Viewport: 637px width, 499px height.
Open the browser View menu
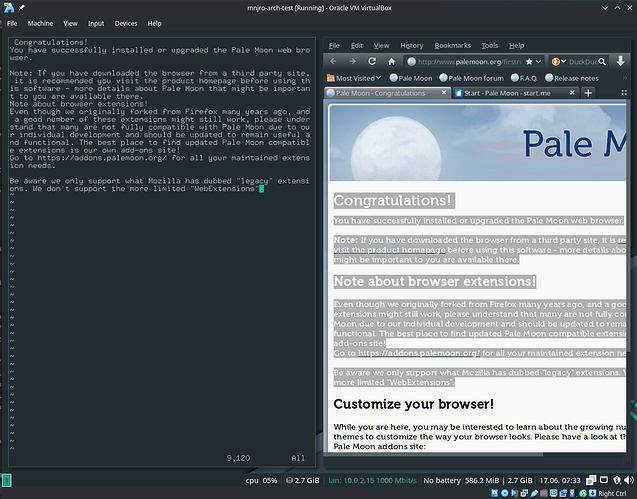click(381, 46)
